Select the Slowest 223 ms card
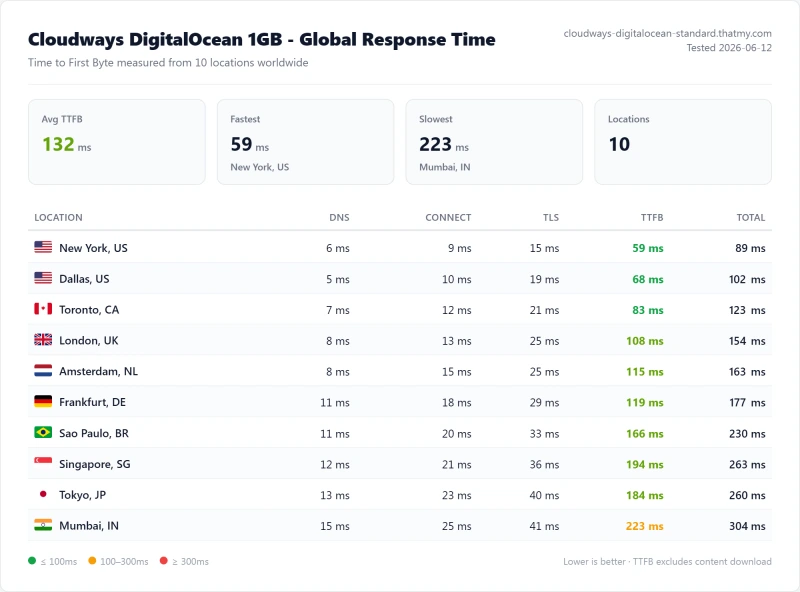This screenshot has height=592, width=800. pos(494,142)
